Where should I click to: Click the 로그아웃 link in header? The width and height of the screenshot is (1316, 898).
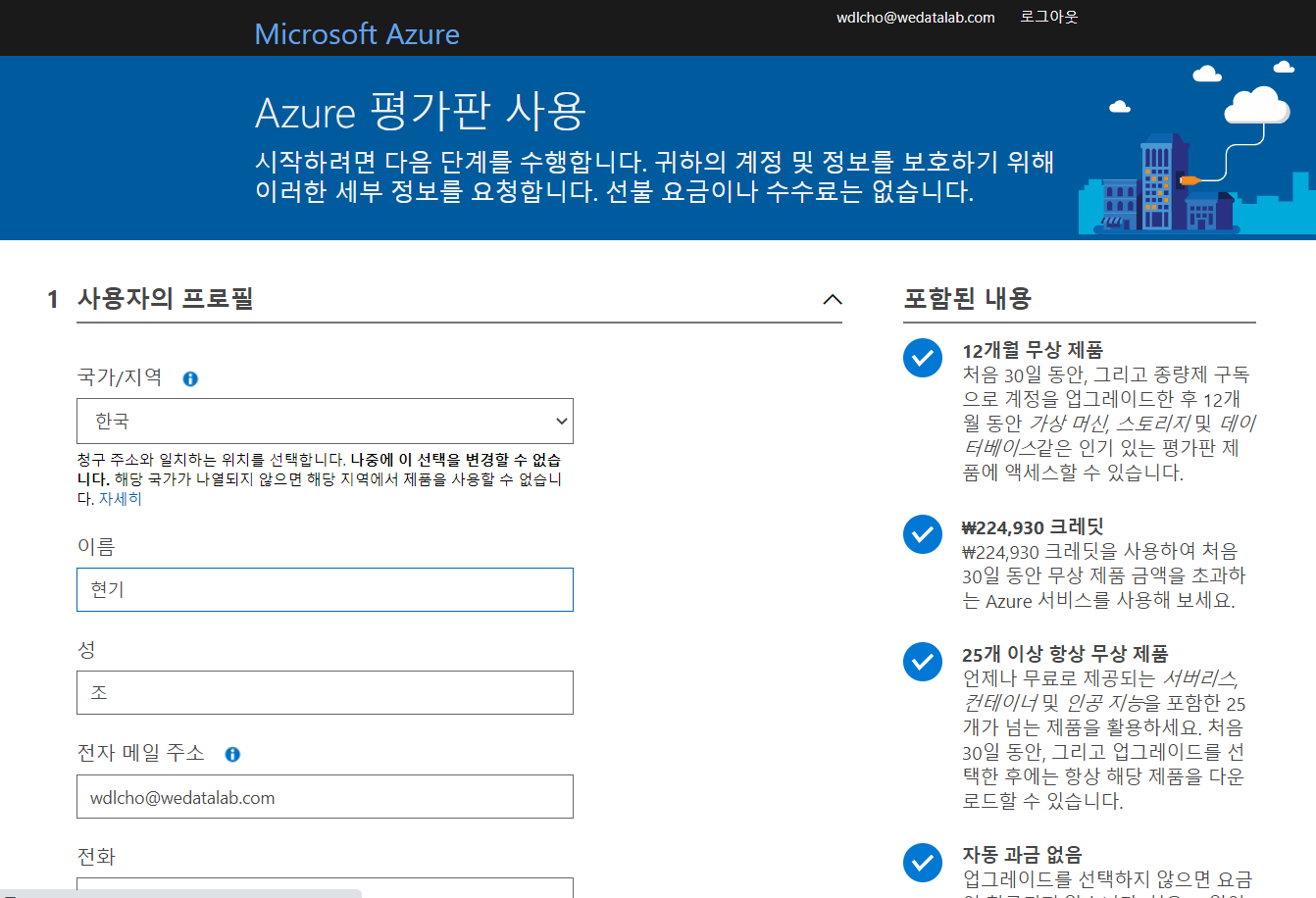(x=1049, y=17)
